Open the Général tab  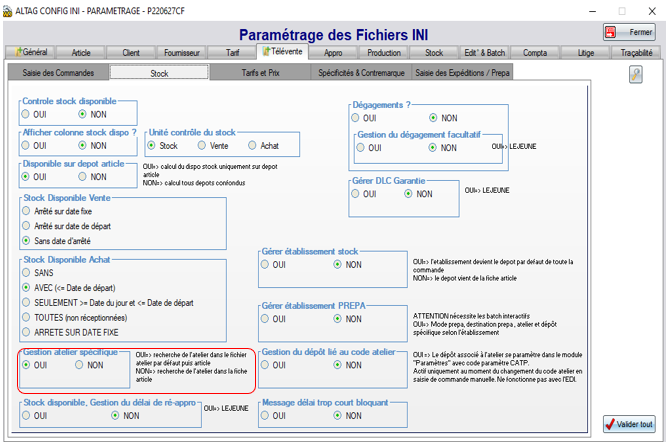tap(30, 52)
